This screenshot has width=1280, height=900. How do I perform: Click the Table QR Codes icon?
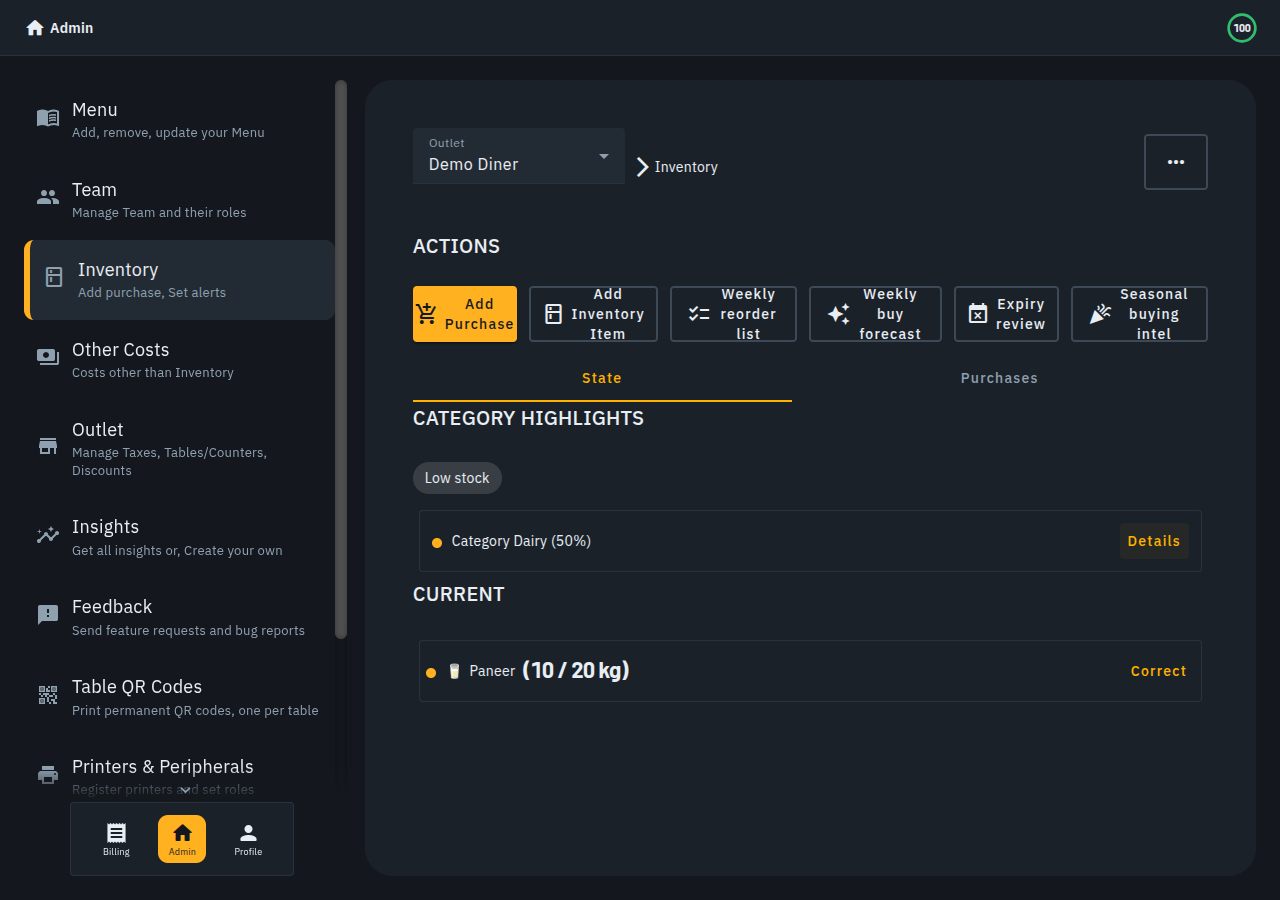[48, 695]
